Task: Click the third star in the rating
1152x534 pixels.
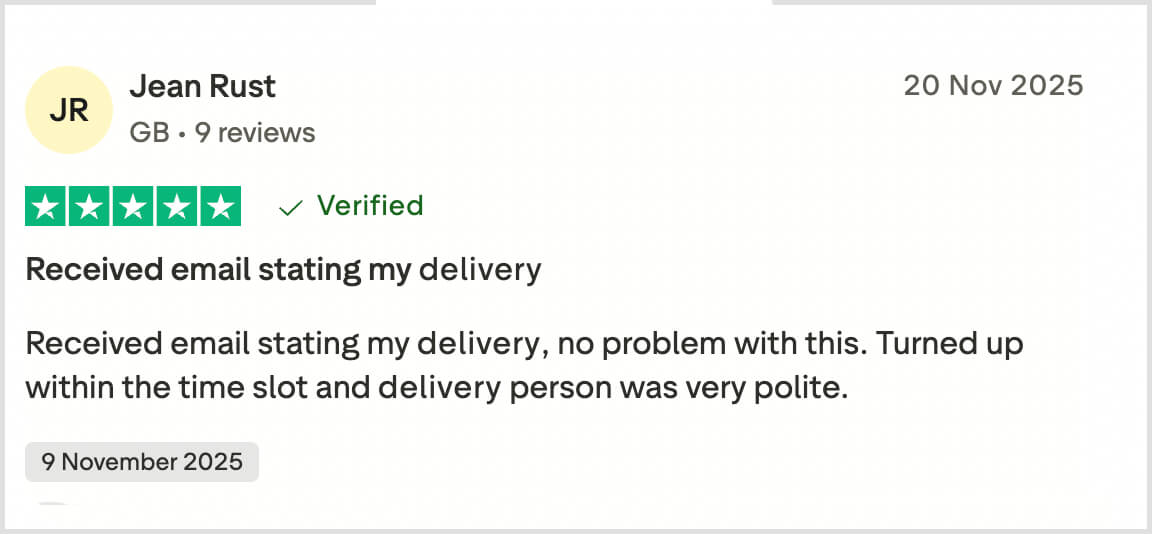Action: (x=132, y=206)
